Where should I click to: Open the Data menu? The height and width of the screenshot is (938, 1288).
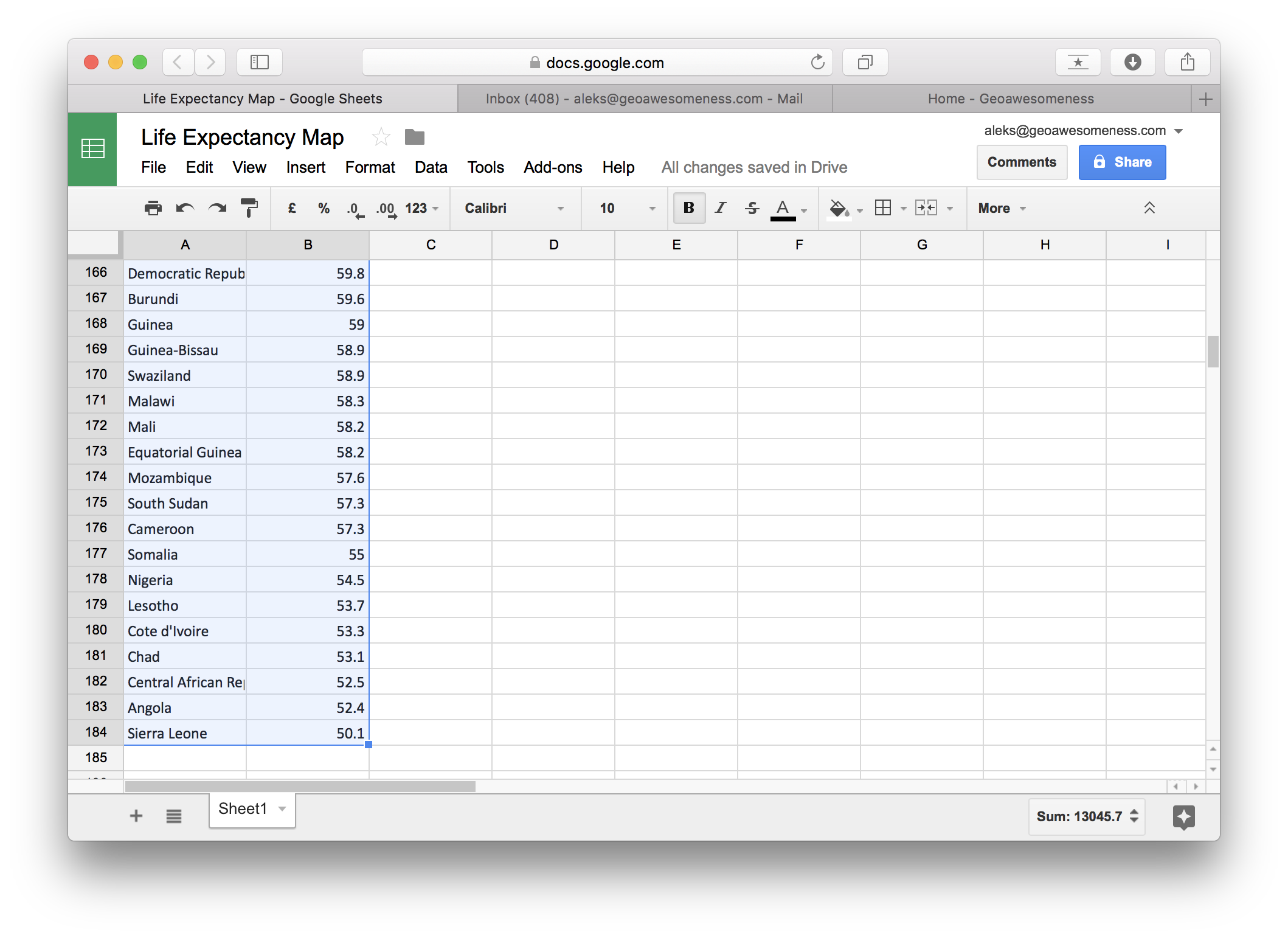pos(431,167)
